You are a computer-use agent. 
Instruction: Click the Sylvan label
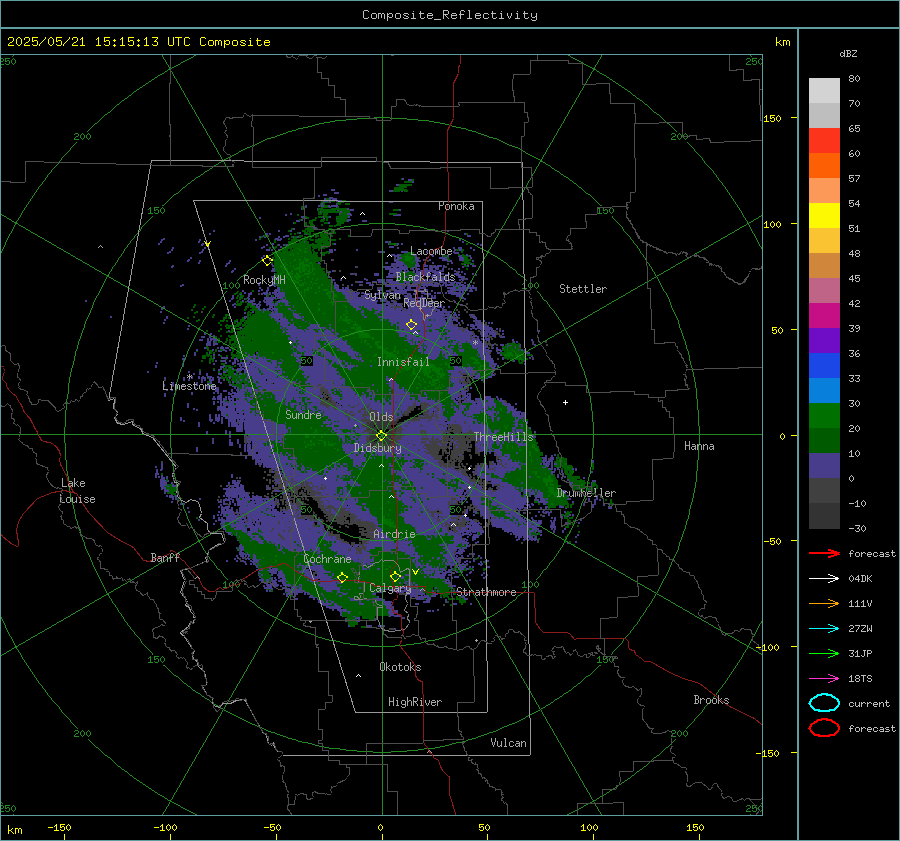point(382,295)
